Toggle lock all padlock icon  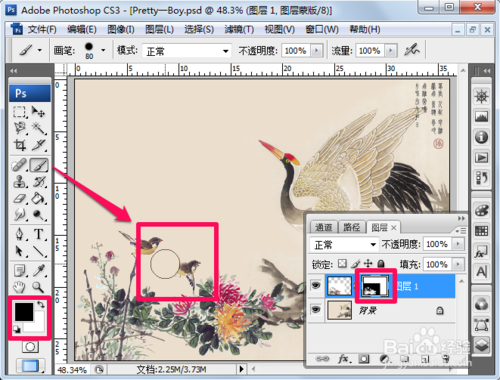pyautogui.click(x=381, y=264)
